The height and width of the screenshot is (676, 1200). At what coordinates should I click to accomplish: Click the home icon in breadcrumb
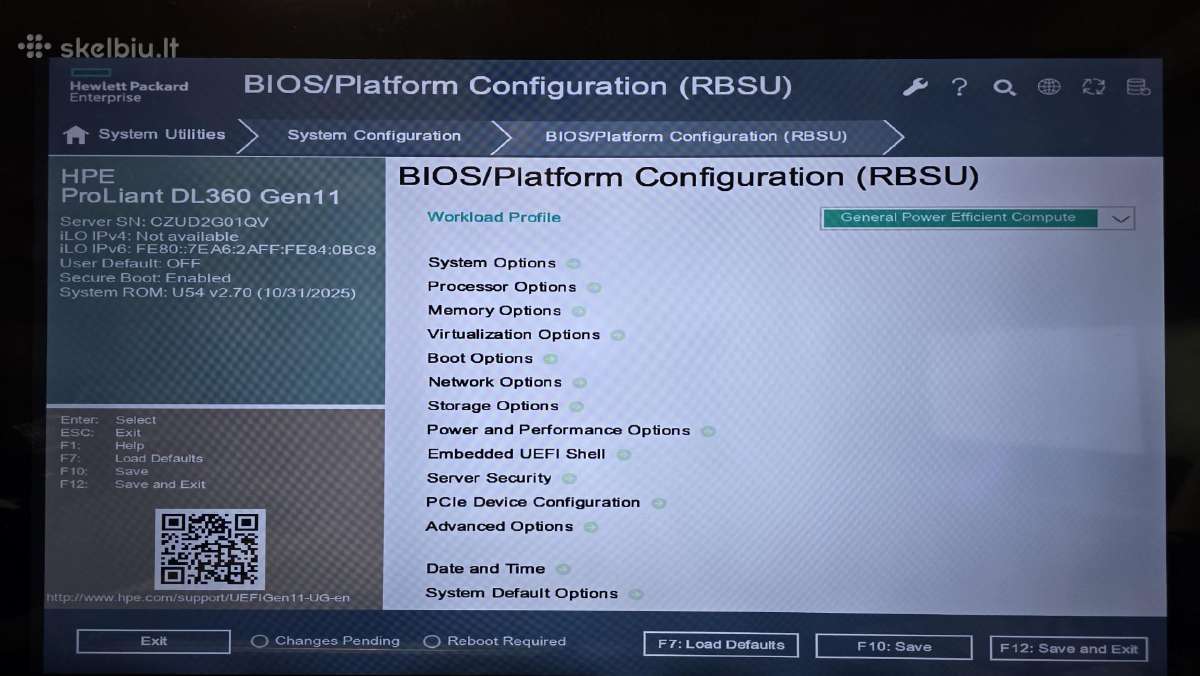click(75, 135)
